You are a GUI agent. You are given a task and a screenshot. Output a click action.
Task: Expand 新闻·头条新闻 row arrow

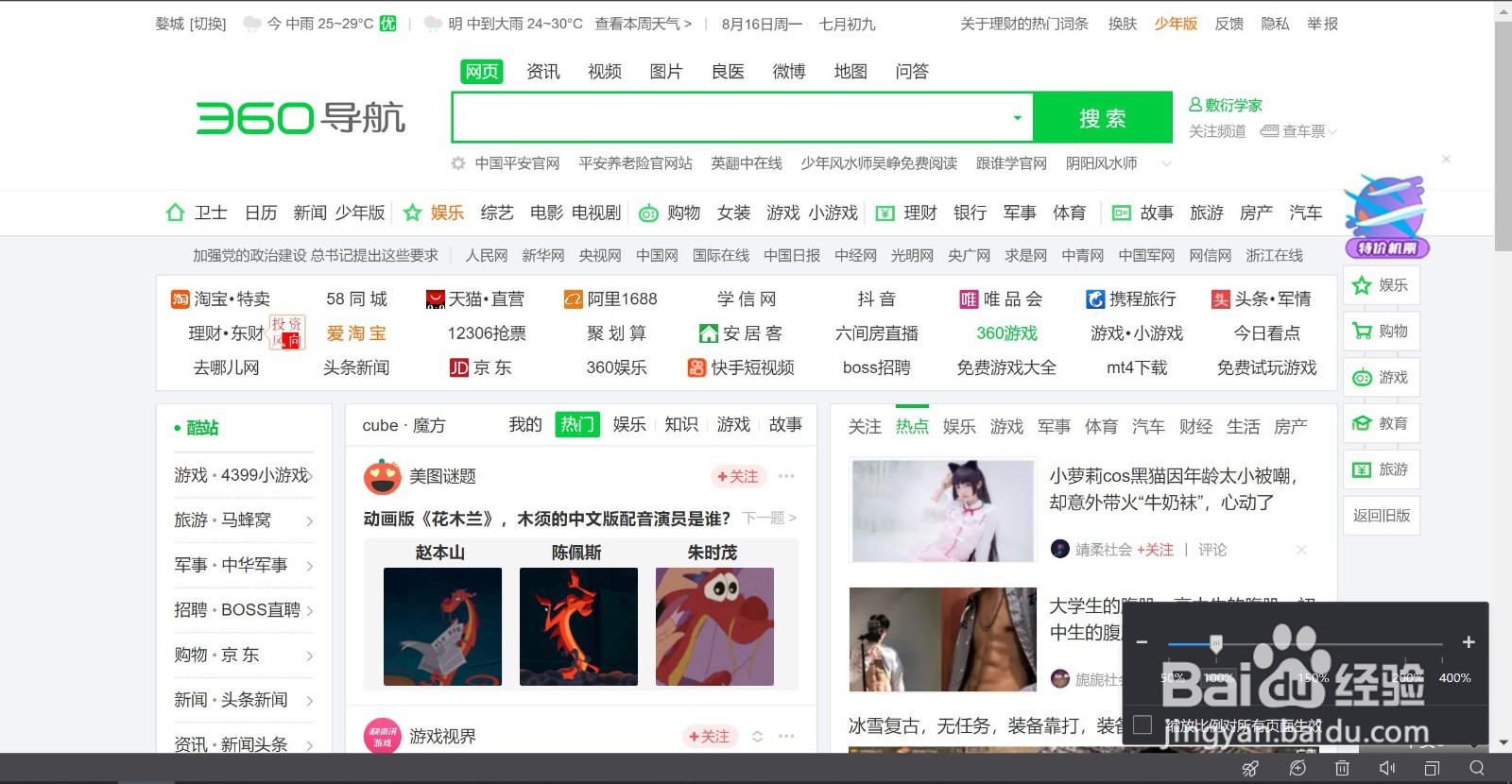coord(310,701)
